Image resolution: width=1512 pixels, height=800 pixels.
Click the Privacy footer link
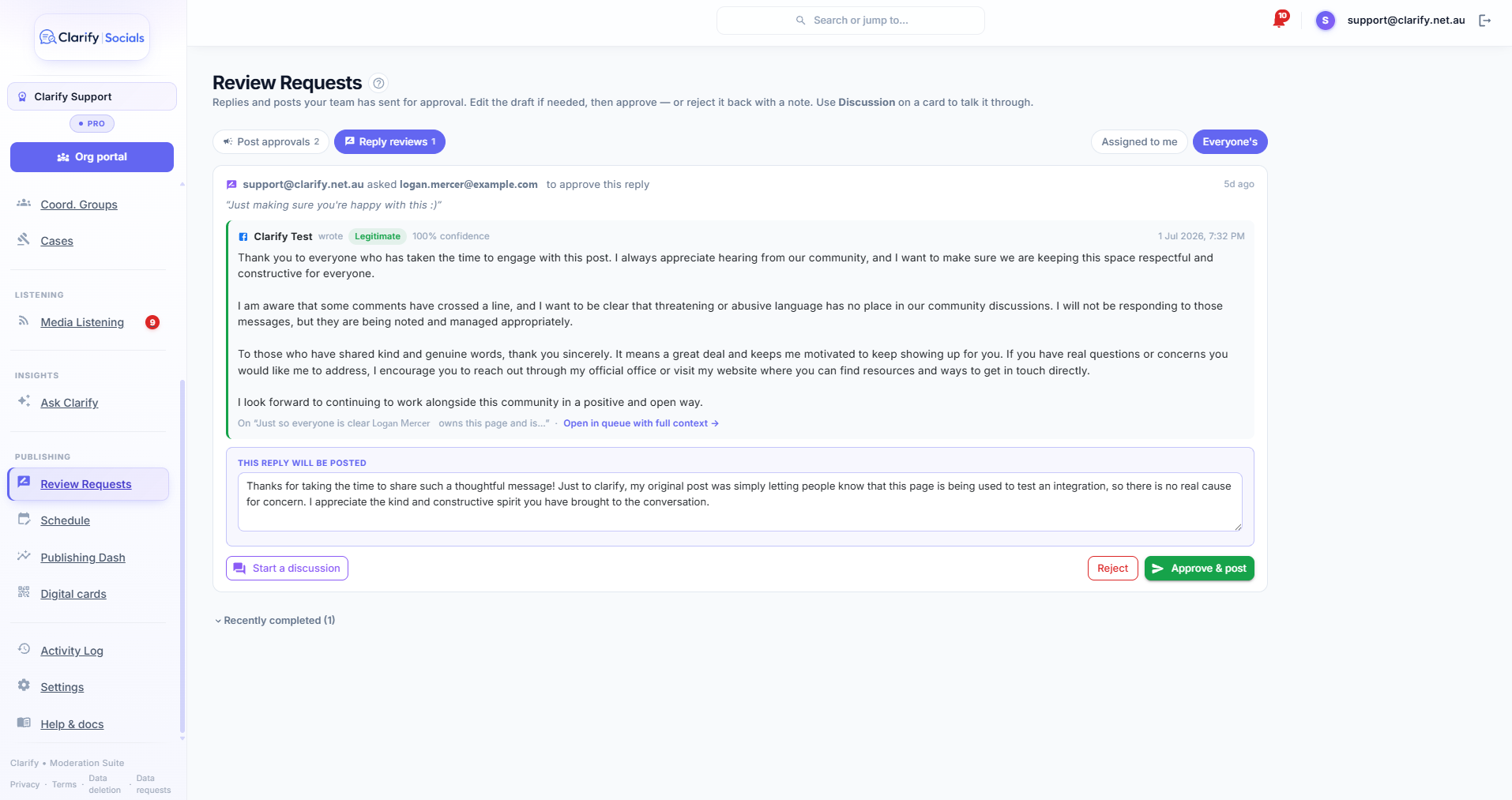(x=24, y=784)
